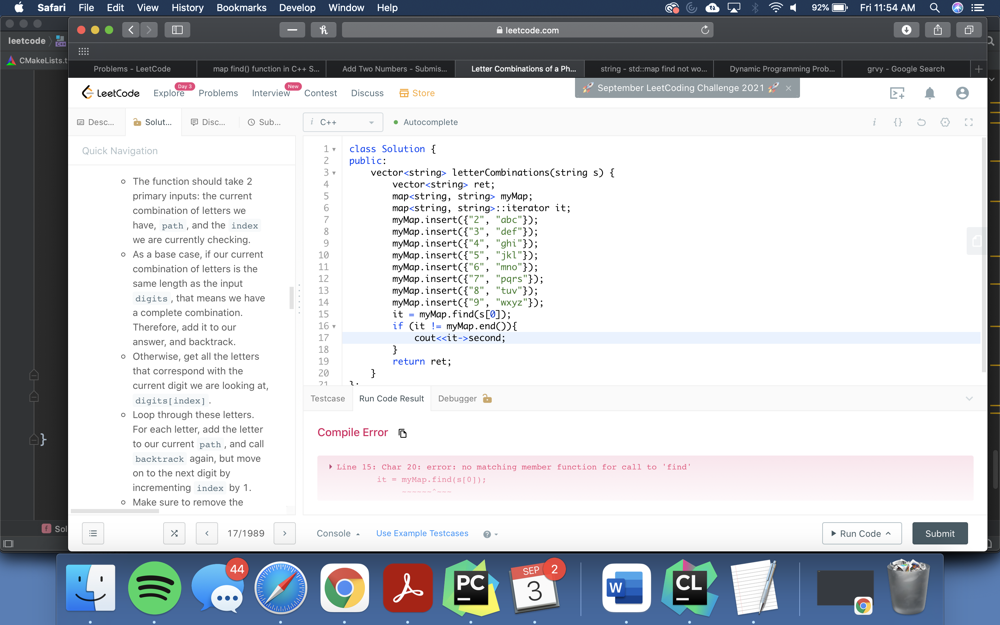Viewport: 1000px width, 625px height.
Task: Expand the compile error details triangle
Action: point(330,467)
